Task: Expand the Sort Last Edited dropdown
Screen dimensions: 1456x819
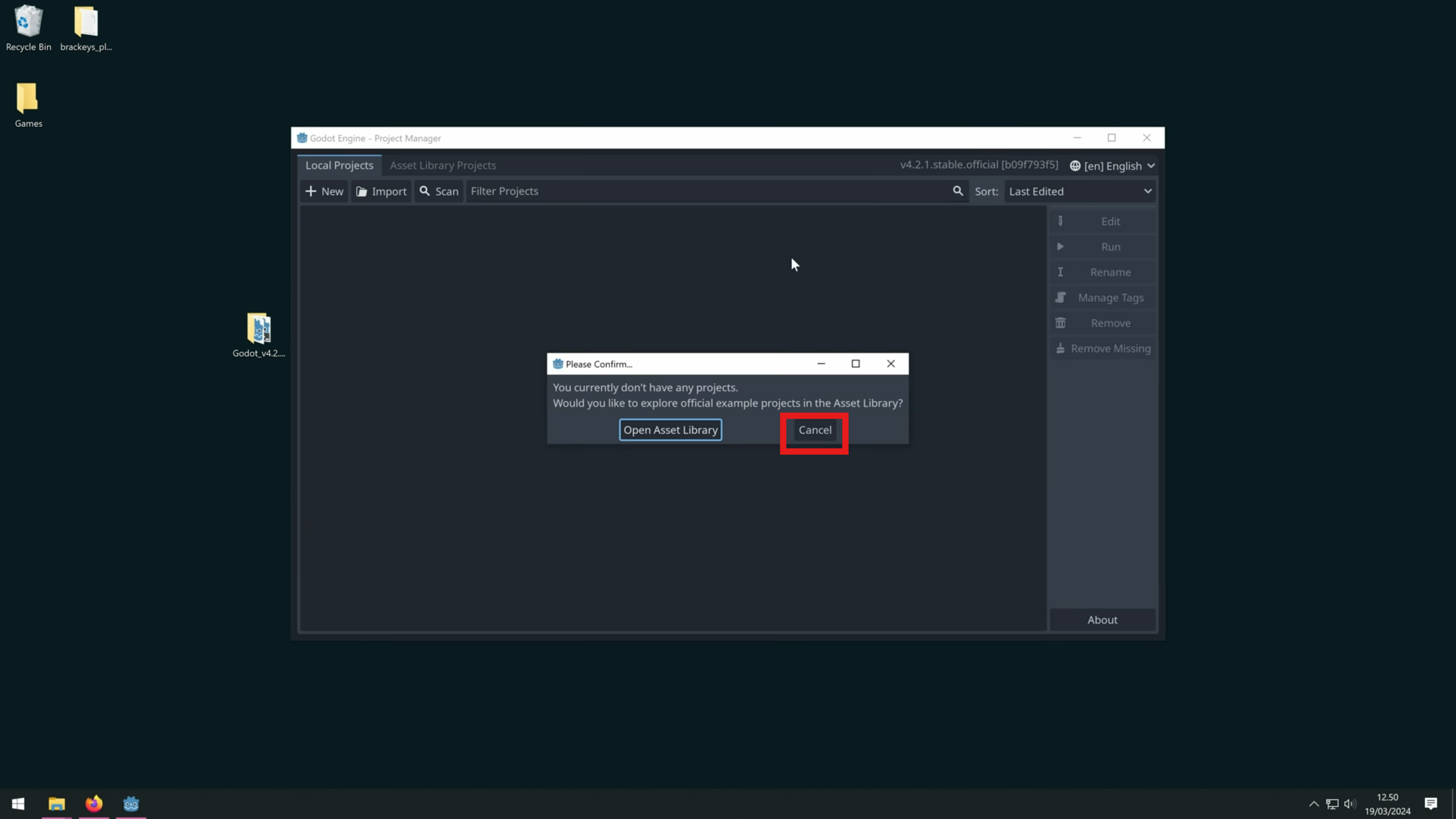Action: coord(1079,191)
